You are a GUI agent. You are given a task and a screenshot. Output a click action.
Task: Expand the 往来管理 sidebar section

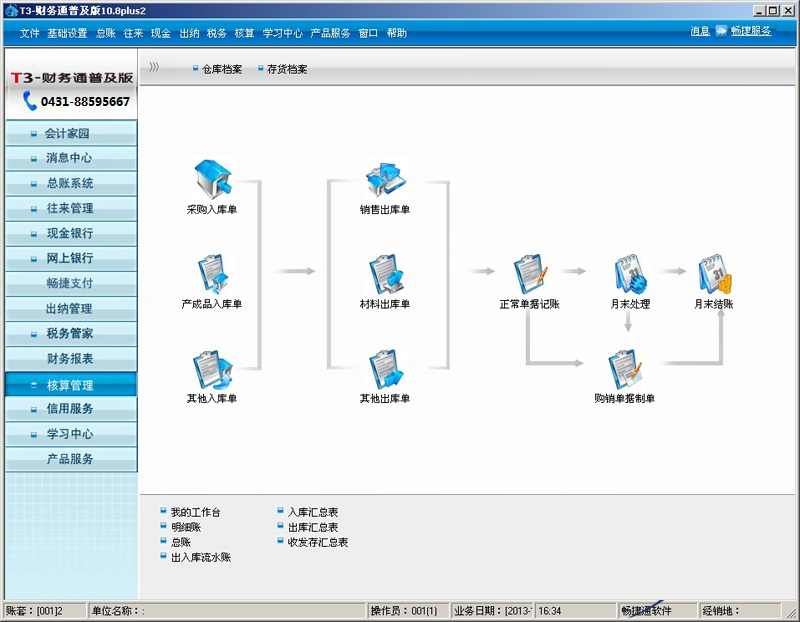click(x=69, y=208)
